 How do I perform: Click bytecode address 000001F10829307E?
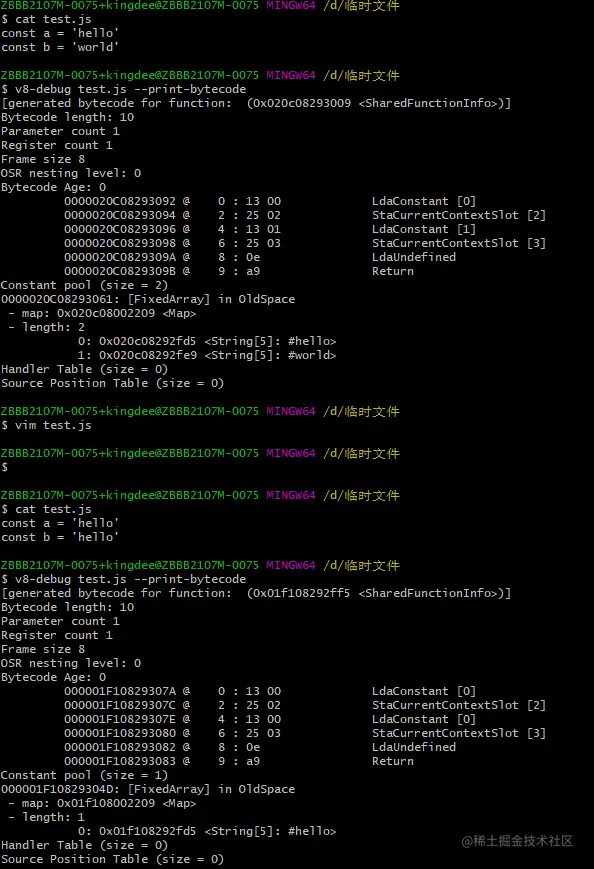(120, 719)
